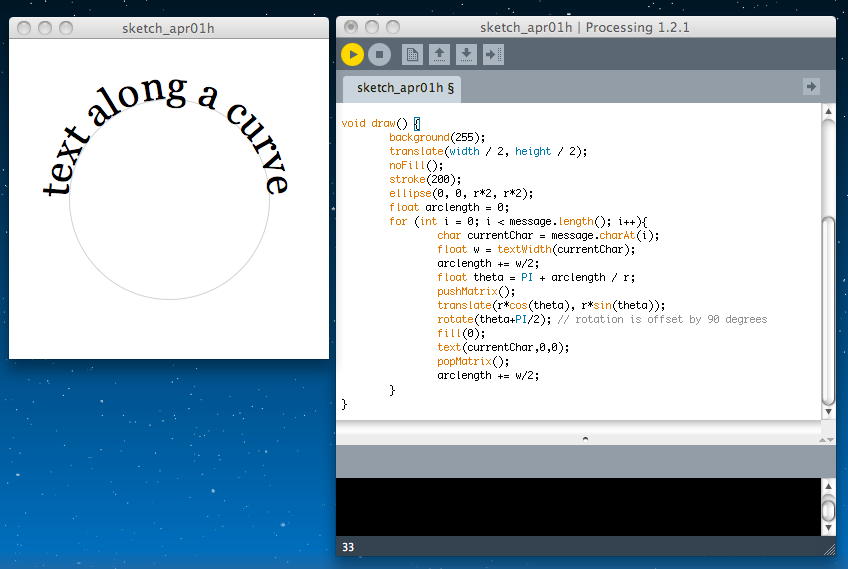This screenshot has height=569, width=848.
Task: Run the sketch with the yellow play button
Action: (x=352, y=55)
